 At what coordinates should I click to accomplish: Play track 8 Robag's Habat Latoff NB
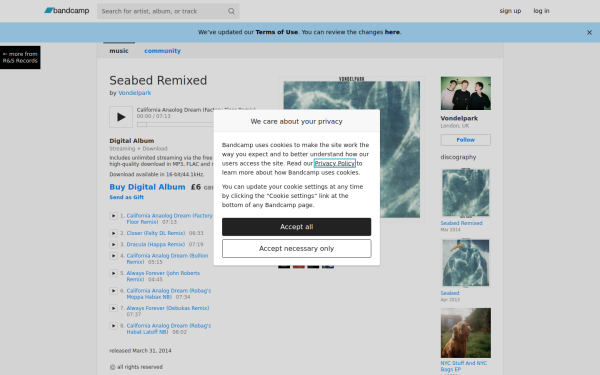click(113, 326)
